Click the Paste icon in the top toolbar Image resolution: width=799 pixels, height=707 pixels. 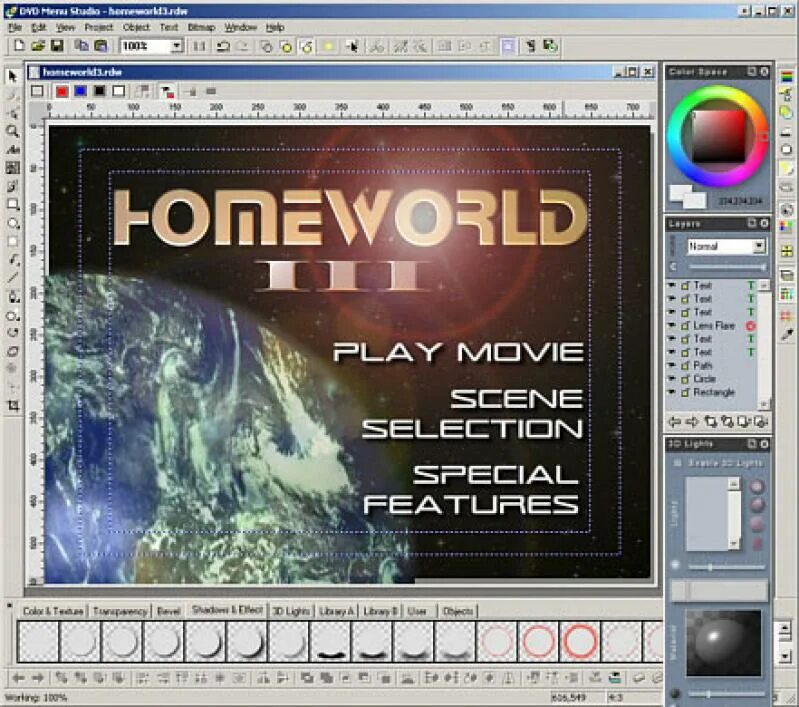[x=101, y=46]
